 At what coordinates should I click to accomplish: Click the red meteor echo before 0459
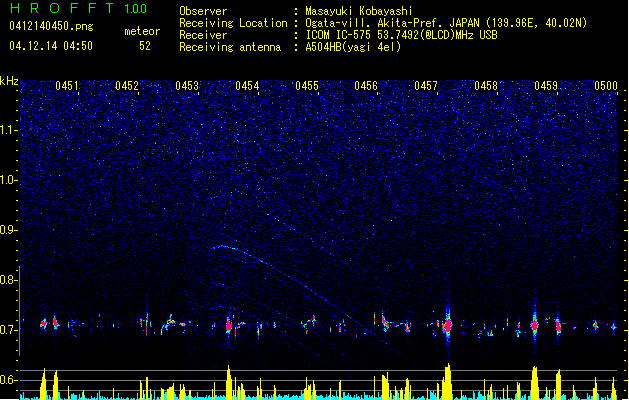click(534, 325)
